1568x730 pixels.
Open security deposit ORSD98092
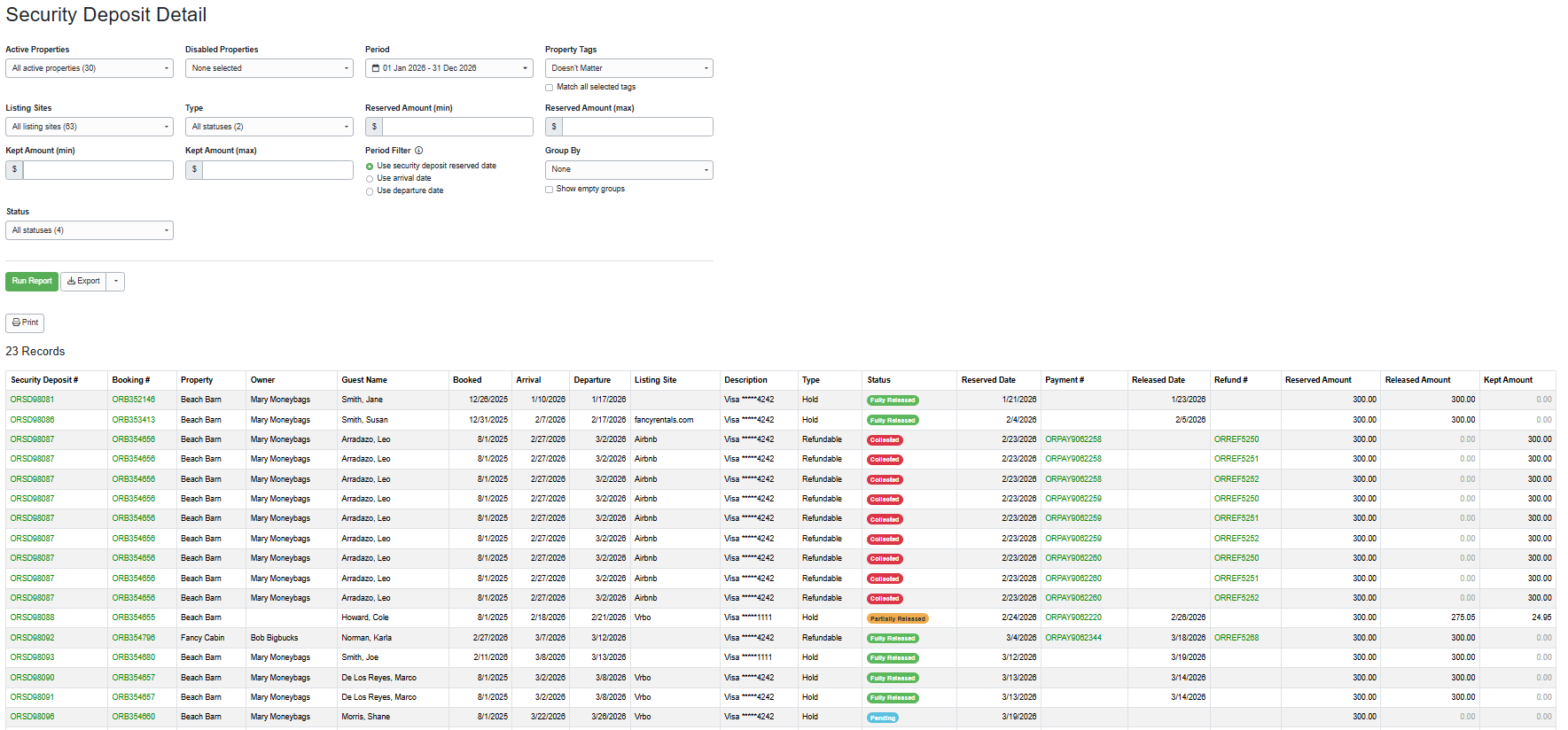coord(32,638)
